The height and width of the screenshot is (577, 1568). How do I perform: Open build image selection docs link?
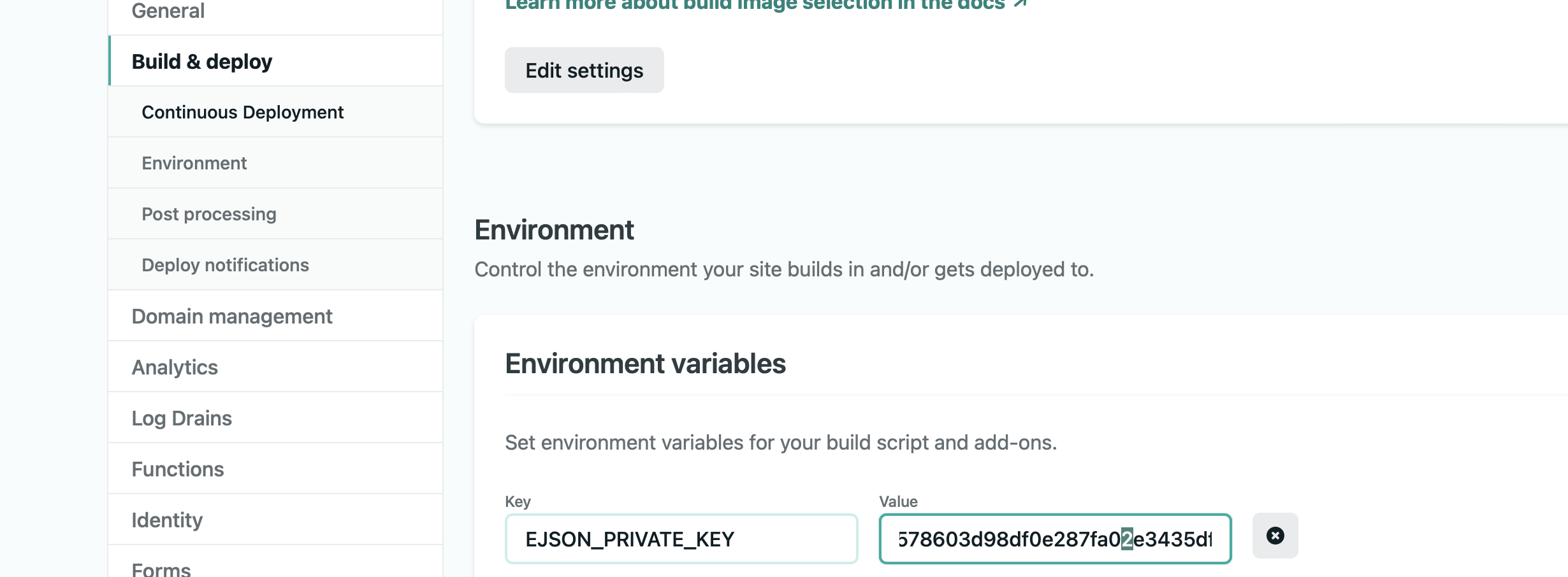click(755, 4)
